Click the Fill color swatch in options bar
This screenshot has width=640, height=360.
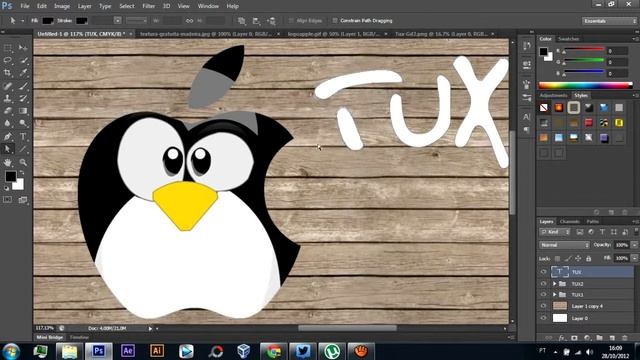click(x=48, y=20)
